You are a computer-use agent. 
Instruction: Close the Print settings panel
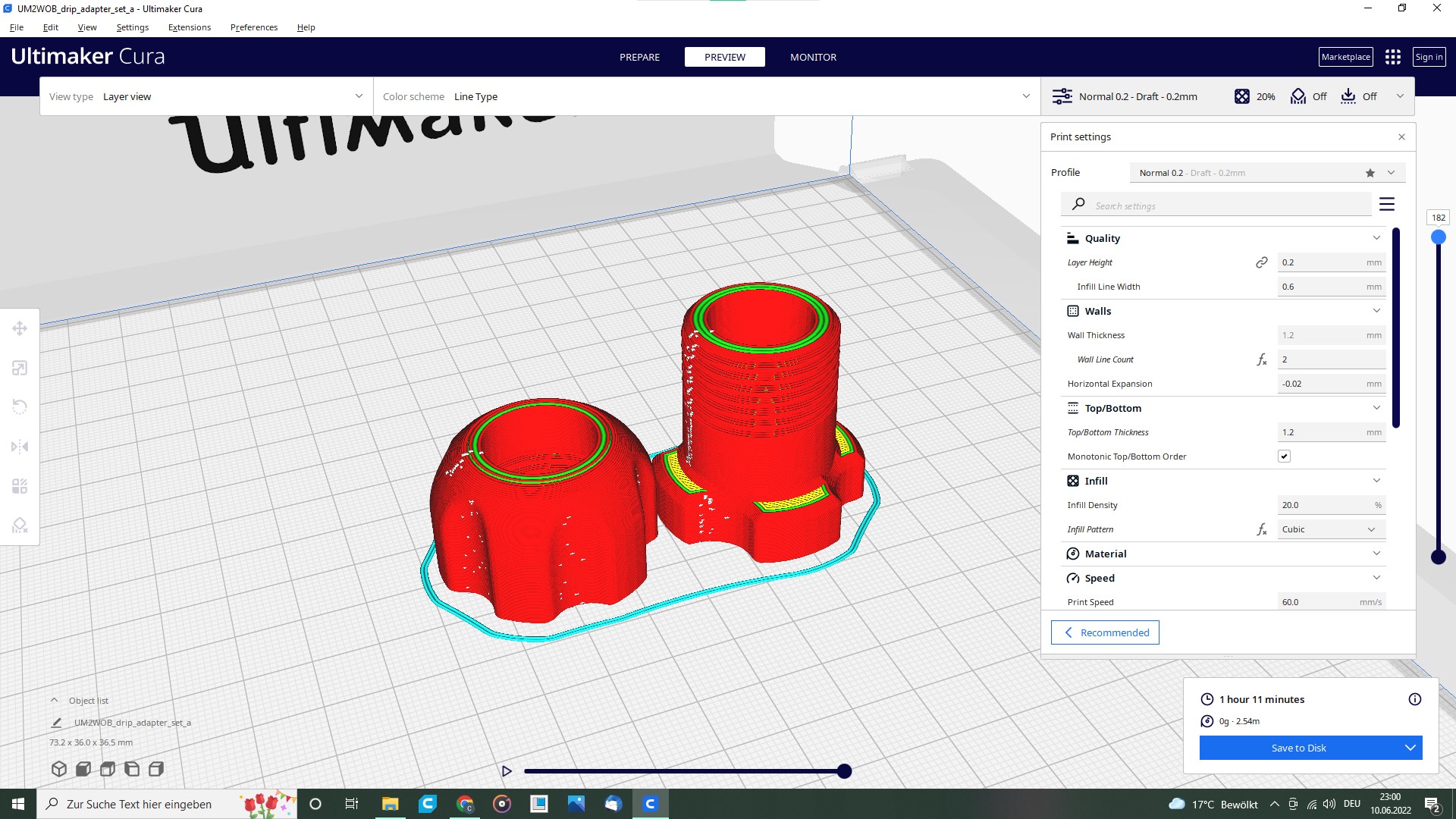(1401, 137)
